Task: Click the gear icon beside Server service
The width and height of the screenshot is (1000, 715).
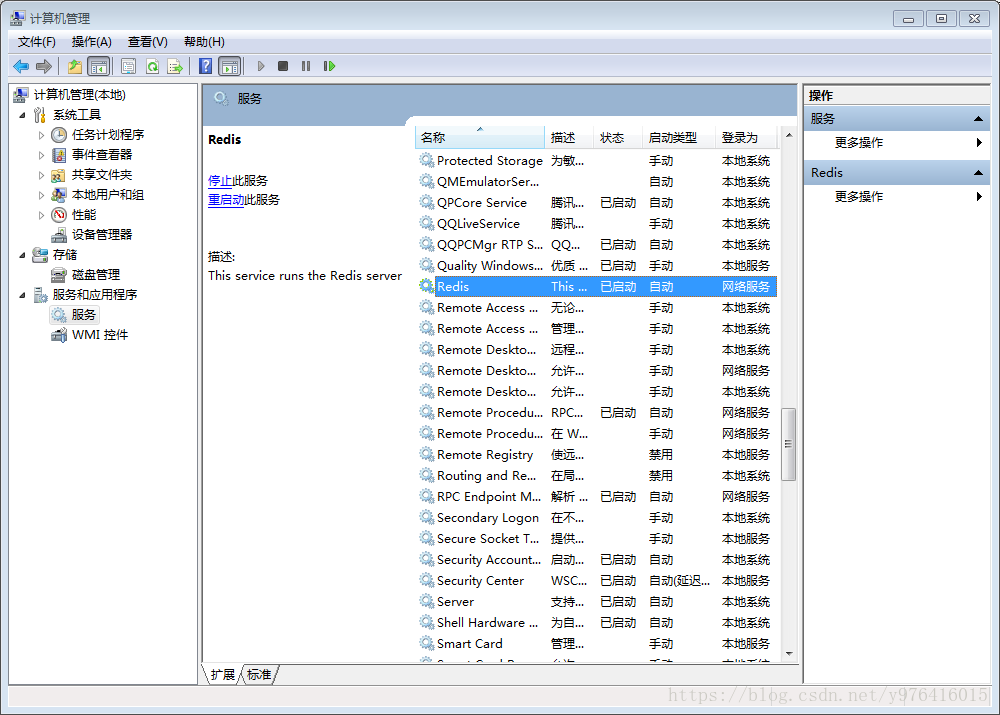Action: point(427,601)
